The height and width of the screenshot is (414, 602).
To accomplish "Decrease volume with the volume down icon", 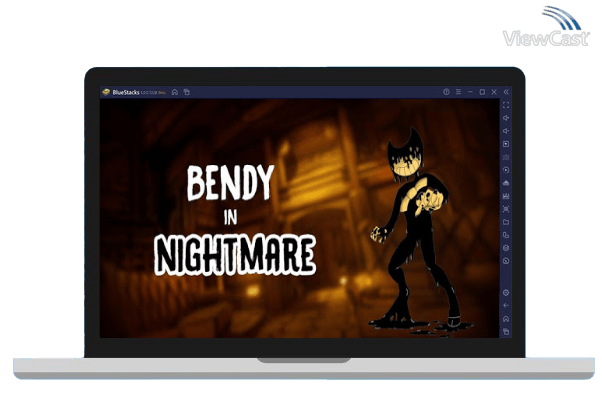I will pyautogui.click(x=506, y=131).
